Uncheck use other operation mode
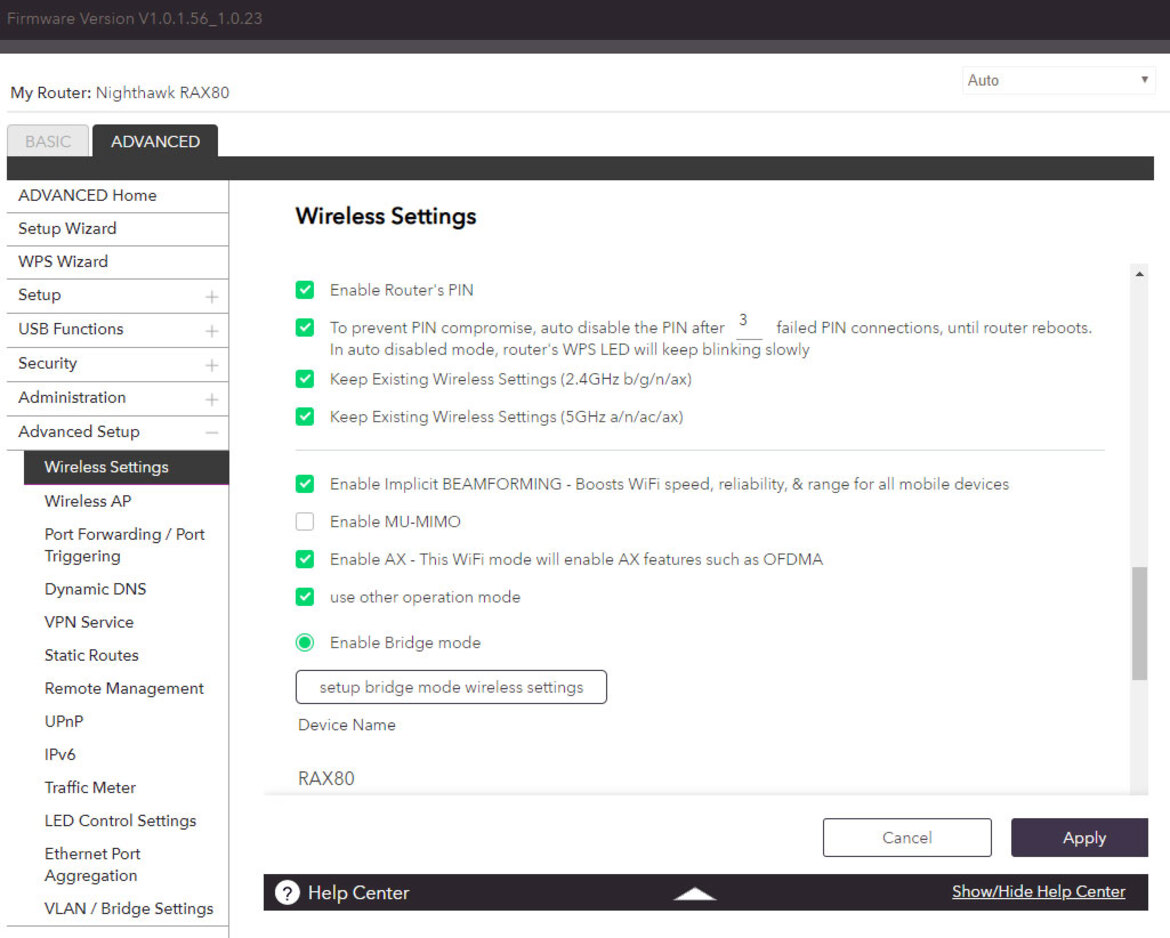This screenshot has height=938, width=1170. [x=304, y=596]
